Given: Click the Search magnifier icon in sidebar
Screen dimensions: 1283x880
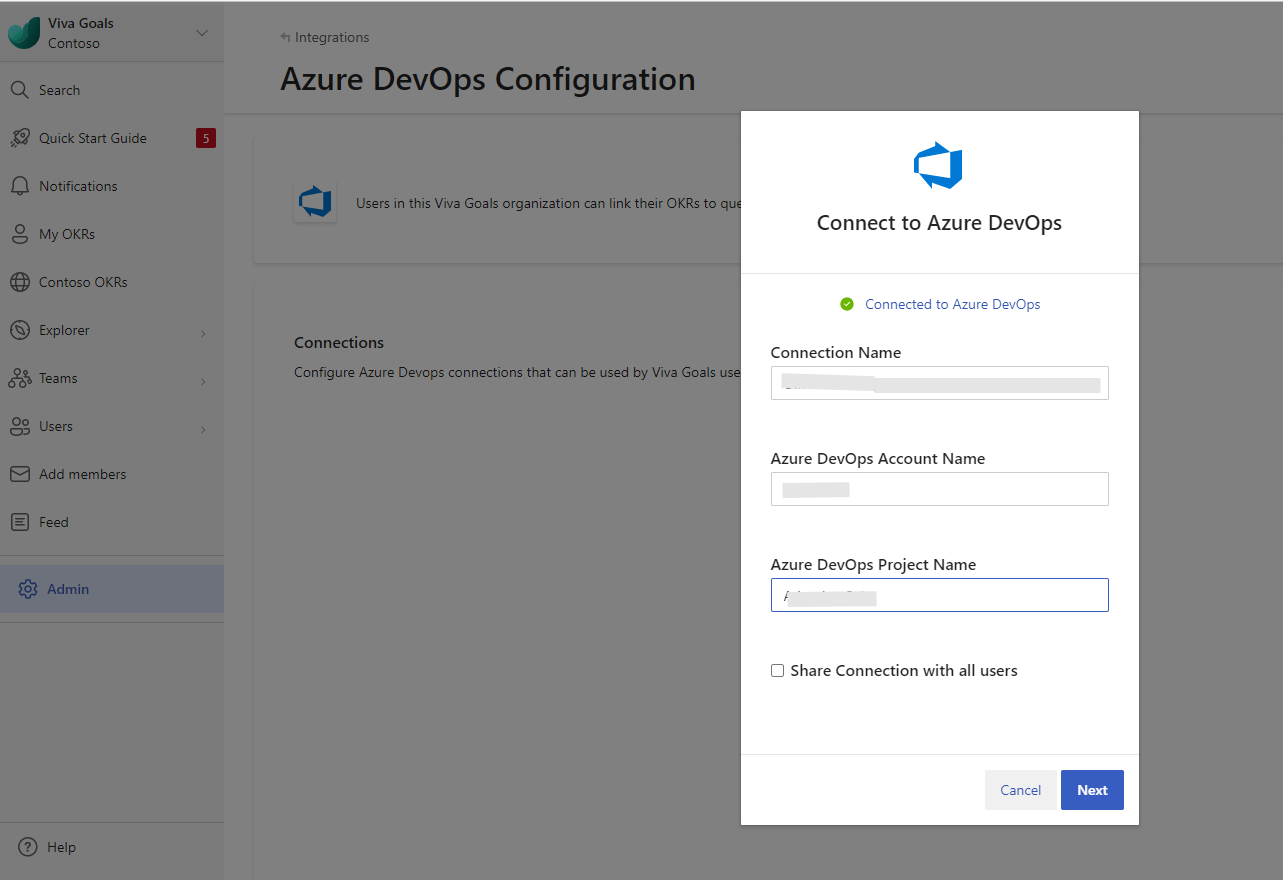Looking at the screenshot, I should pos(19,90).
